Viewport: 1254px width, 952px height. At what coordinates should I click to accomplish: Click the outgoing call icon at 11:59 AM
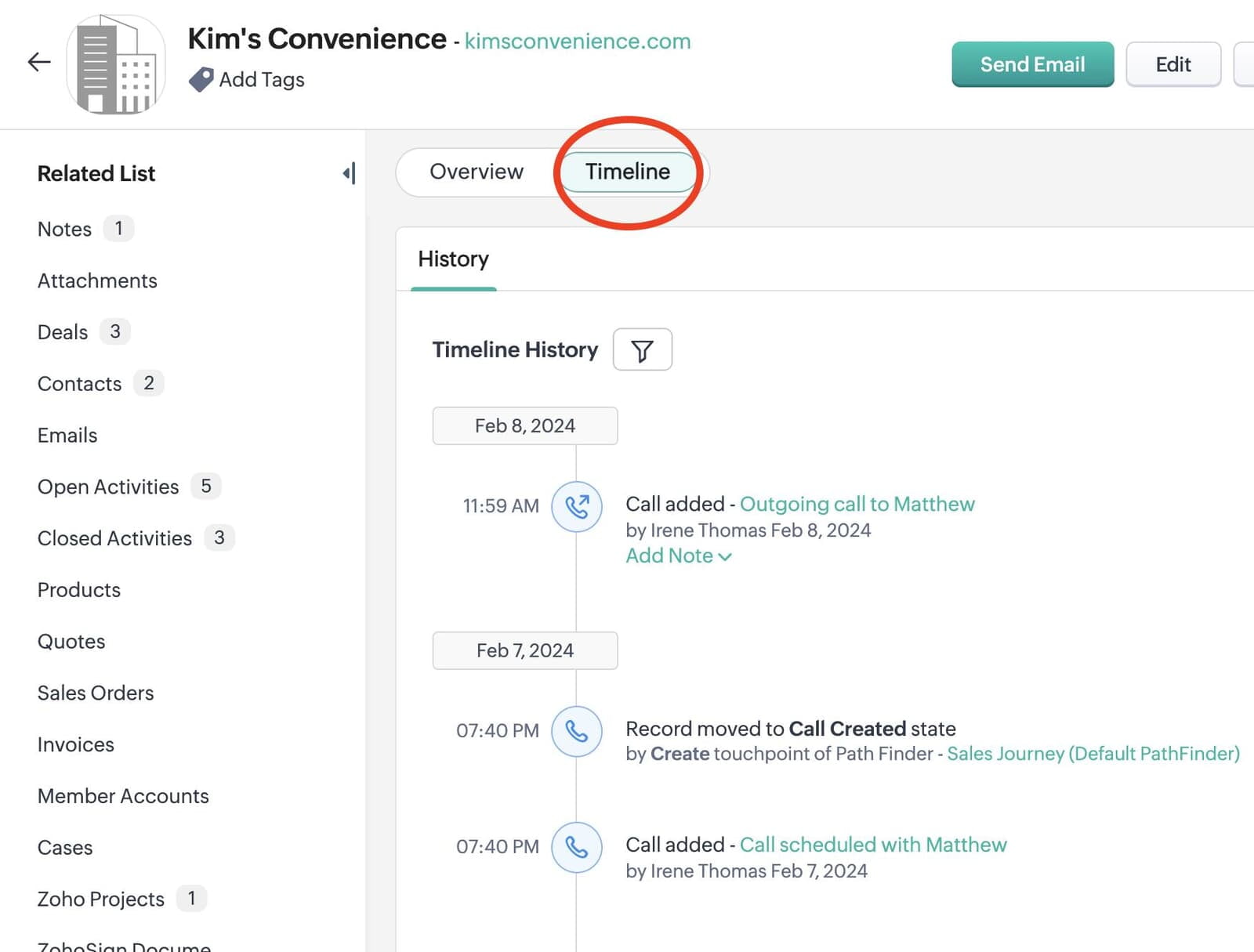click(577, 506)
